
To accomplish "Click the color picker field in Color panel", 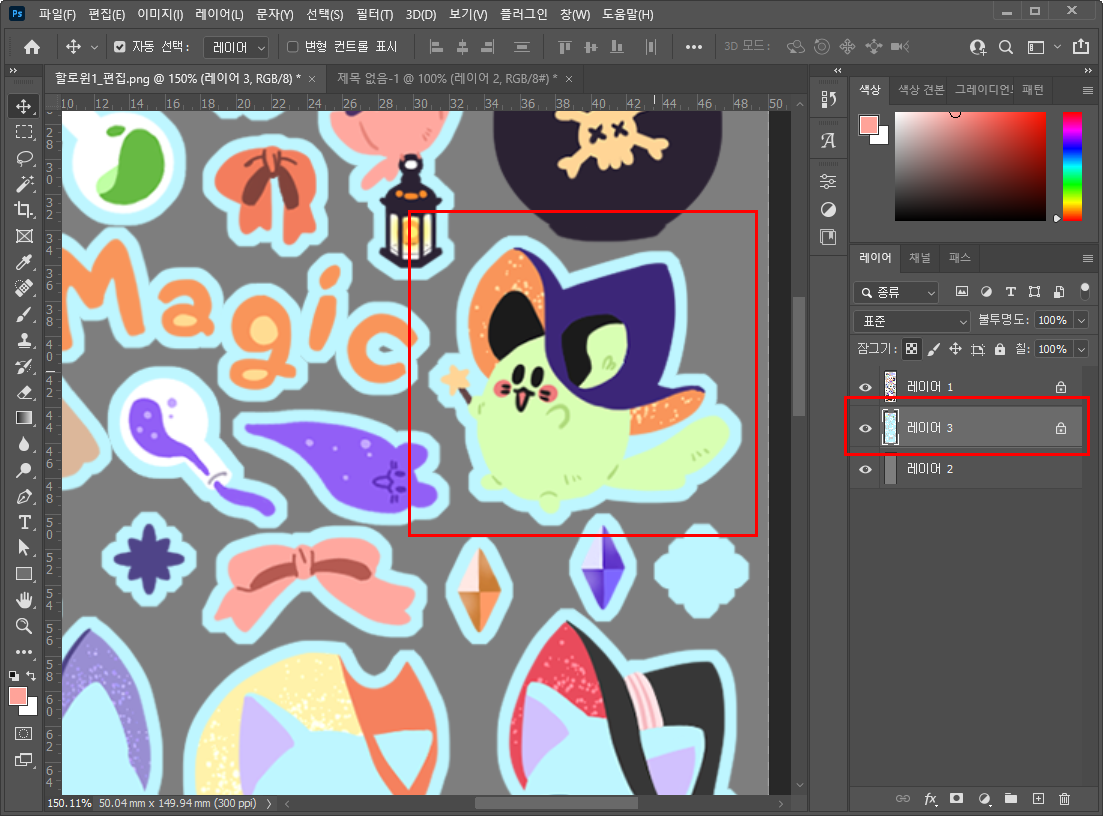I will point(970,167).
